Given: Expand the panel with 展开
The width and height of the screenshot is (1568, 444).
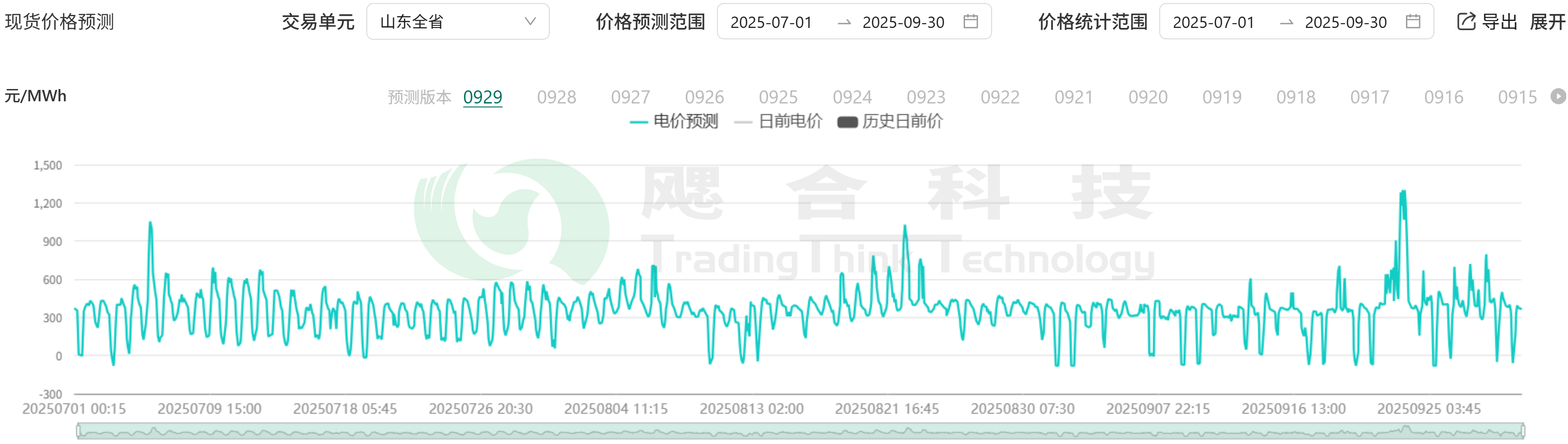Looking at the screenshot, I should pos(1547,22).
